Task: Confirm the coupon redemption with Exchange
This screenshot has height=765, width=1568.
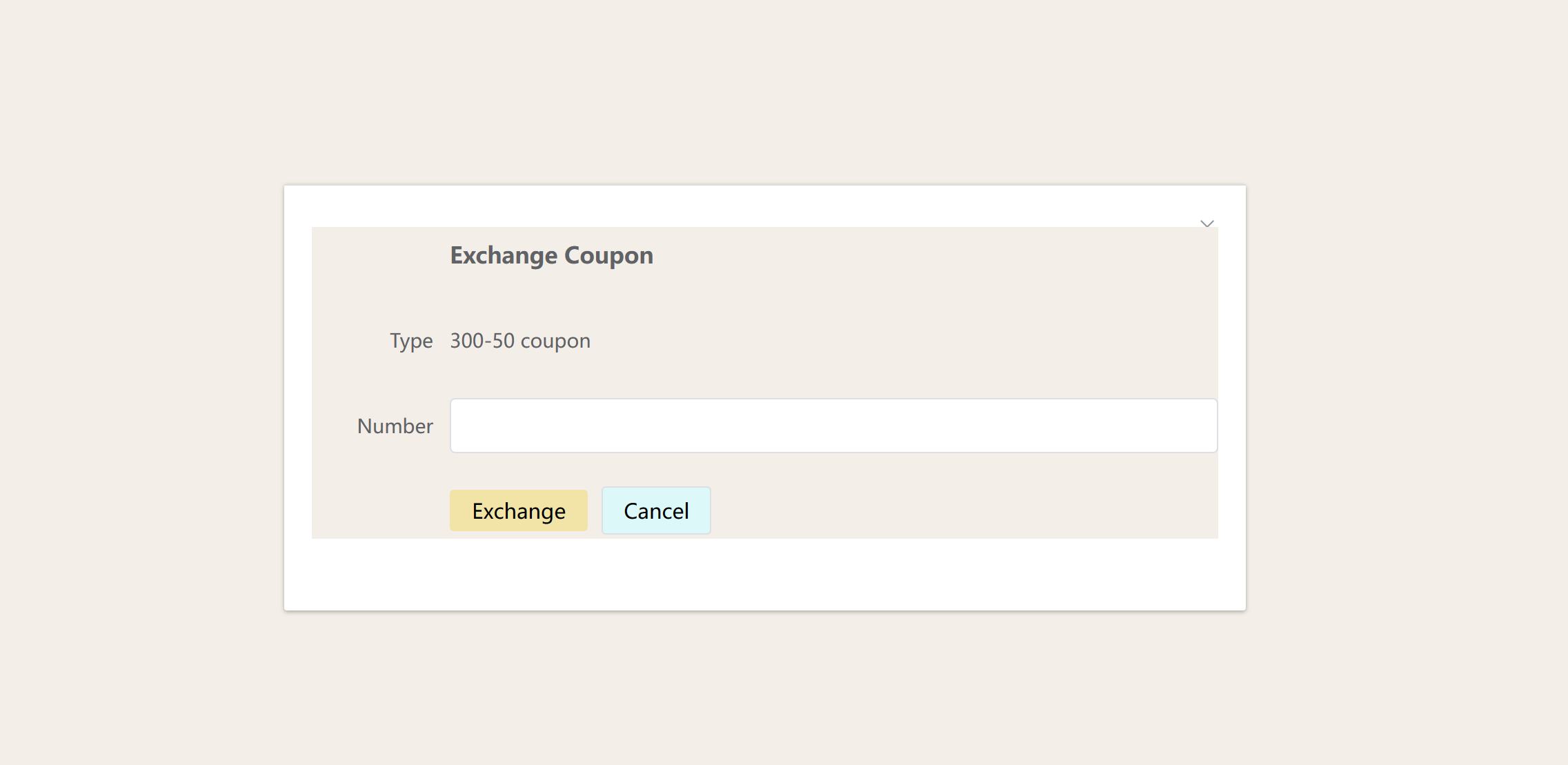Action: 519,510
